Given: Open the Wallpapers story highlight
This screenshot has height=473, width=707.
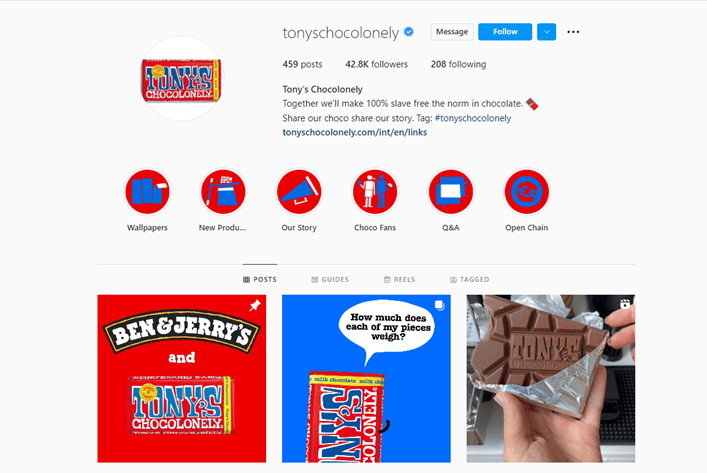Looking at the screenshot, I should point(147,192).
